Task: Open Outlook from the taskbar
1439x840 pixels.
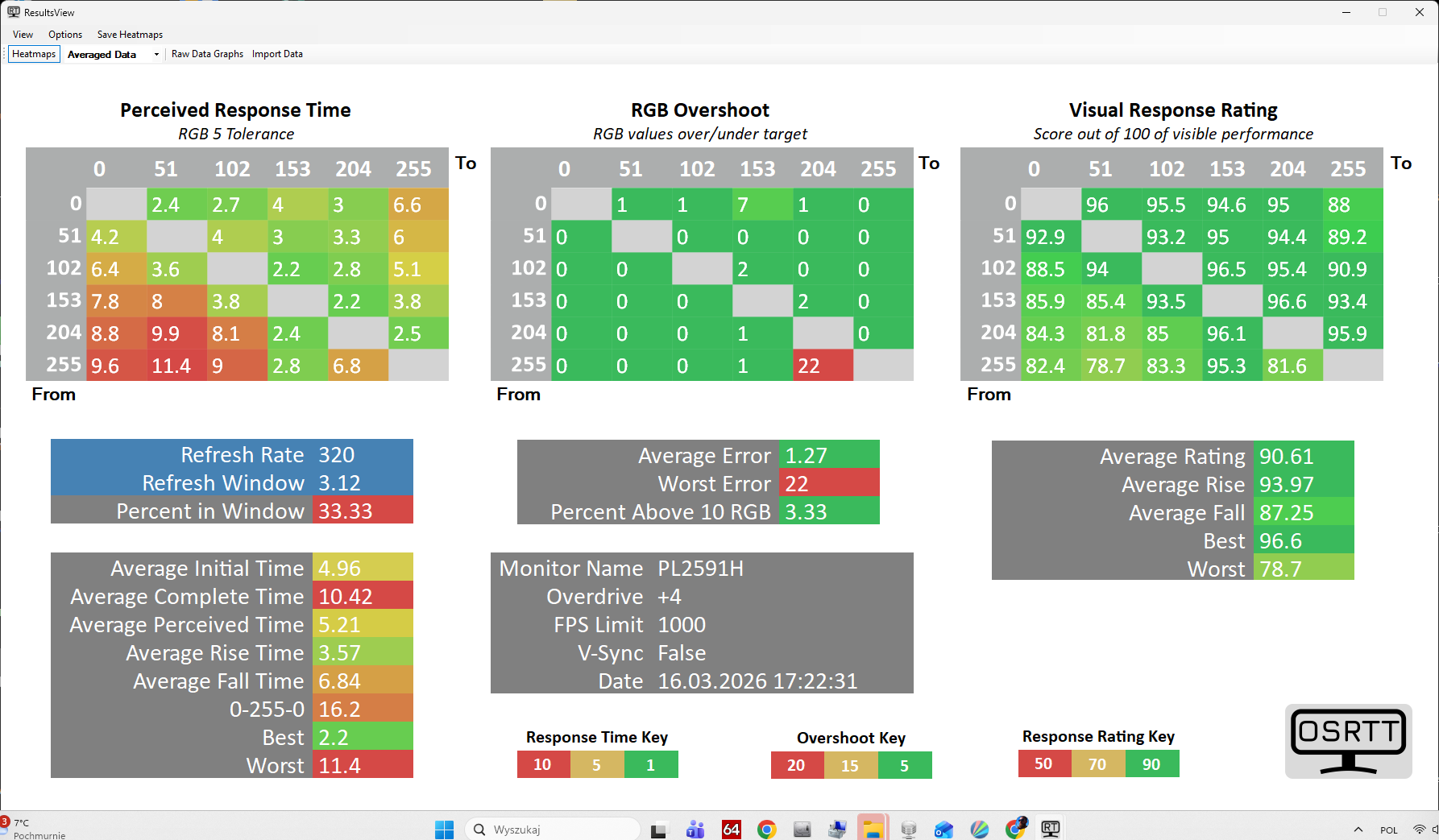Action: pos(943,829)
